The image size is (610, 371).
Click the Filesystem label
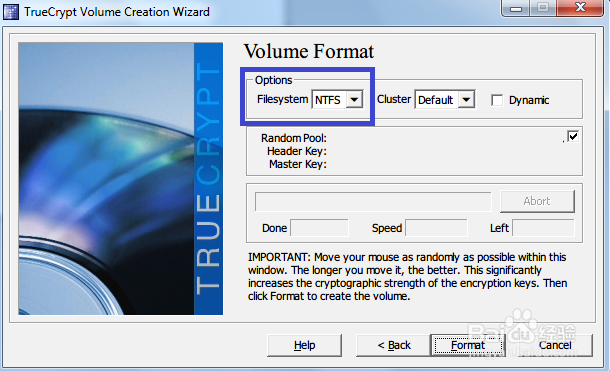[x=282, y=100]
